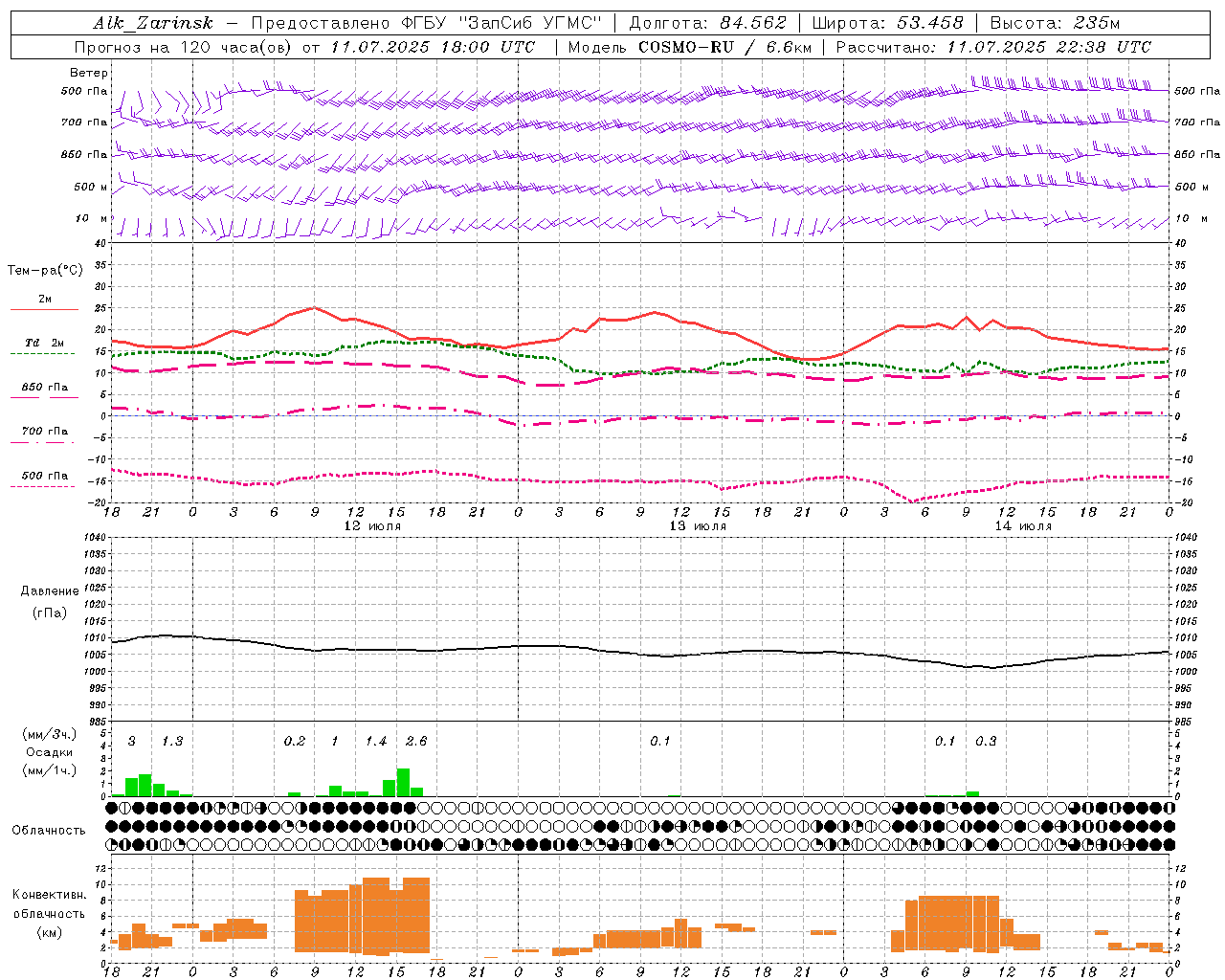This screenshot has width=1225, height=980.
Task: Click the Высота: 235м value
Action: coord(1055,23)
